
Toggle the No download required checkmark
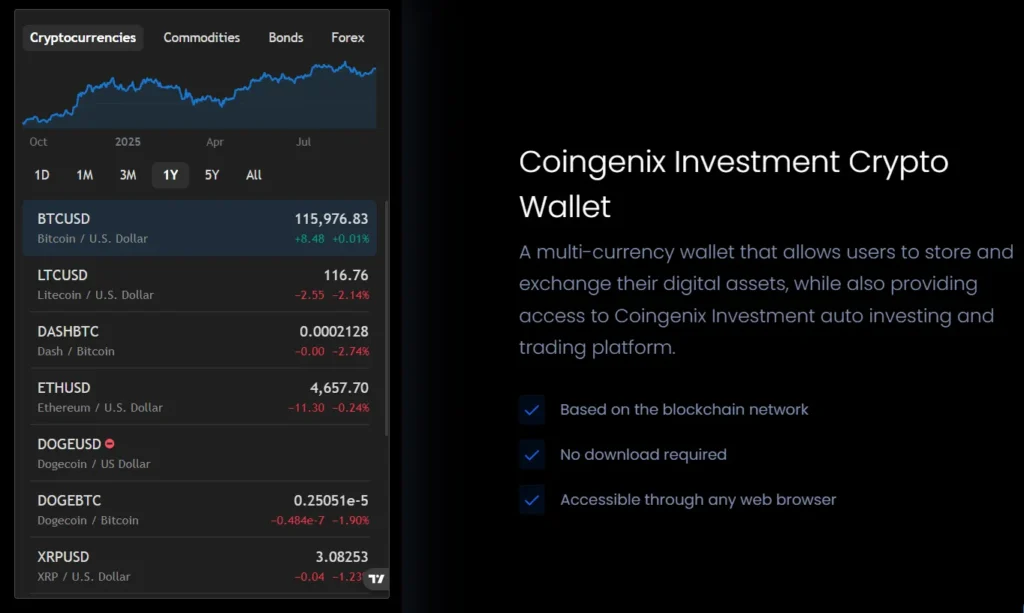click(x=532, y=454)
